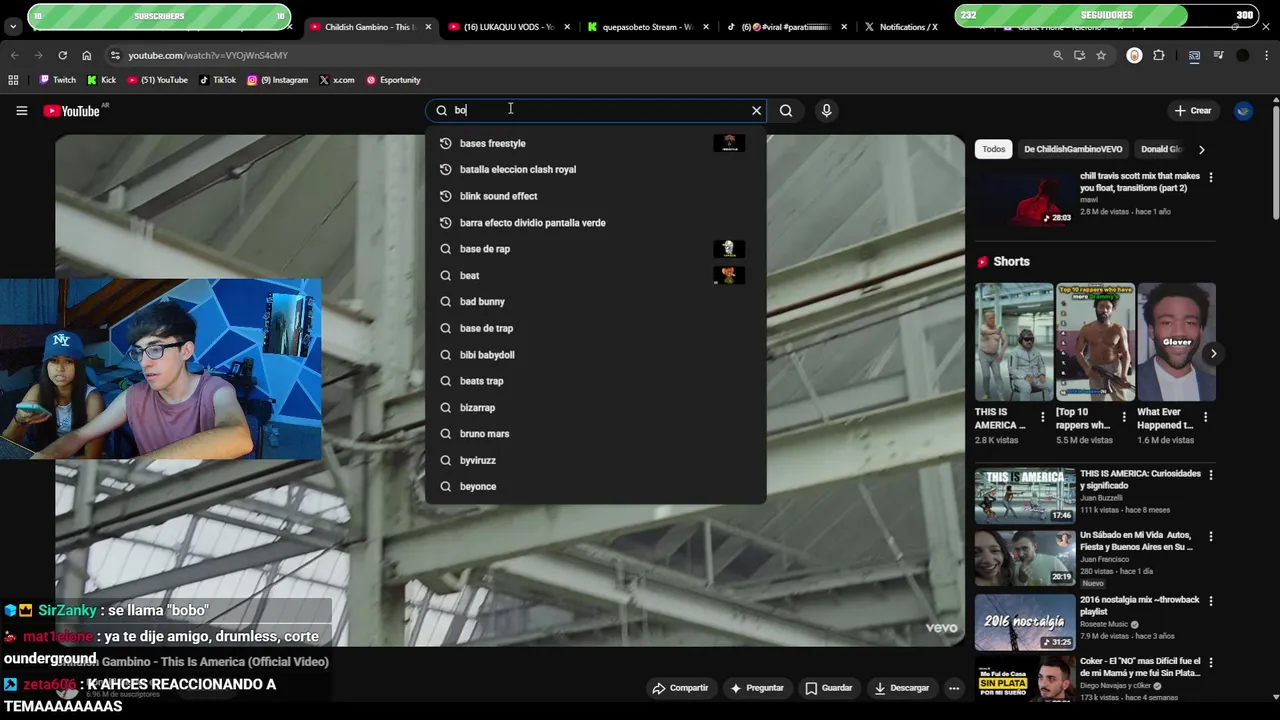Bookmark this page with star icon
1280x720 pixels.
tap(1101, 56)
